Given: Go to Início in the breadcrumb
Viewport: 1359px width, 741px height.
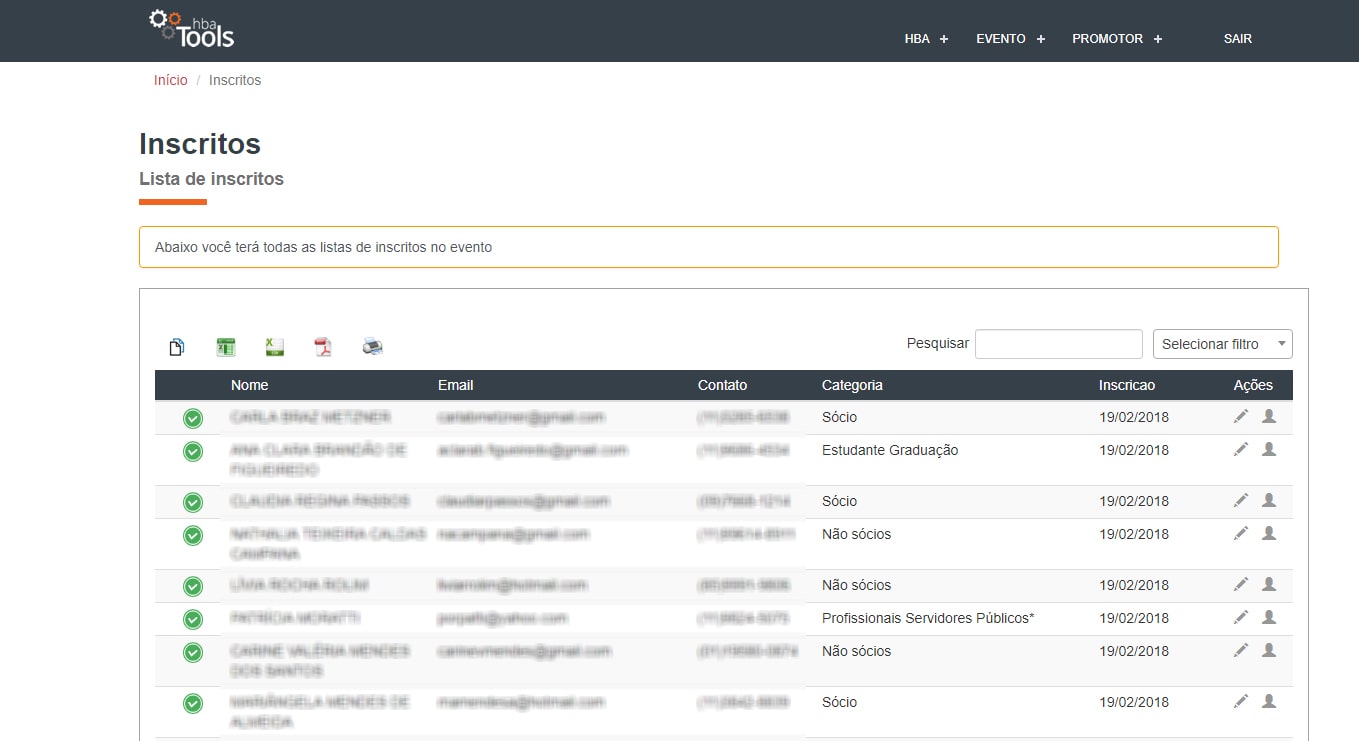Looking at the screenshot, I should 170,80.
